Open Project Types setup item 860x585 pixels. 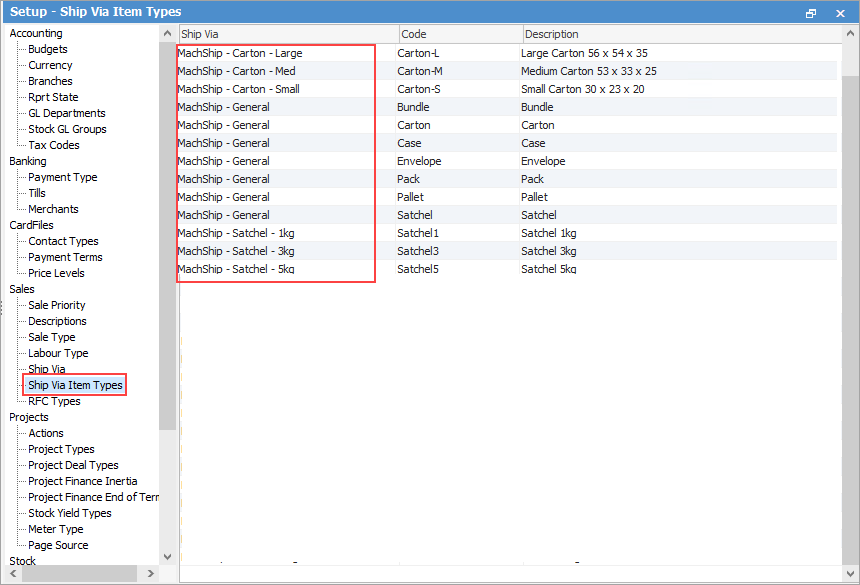coord(61,449)
